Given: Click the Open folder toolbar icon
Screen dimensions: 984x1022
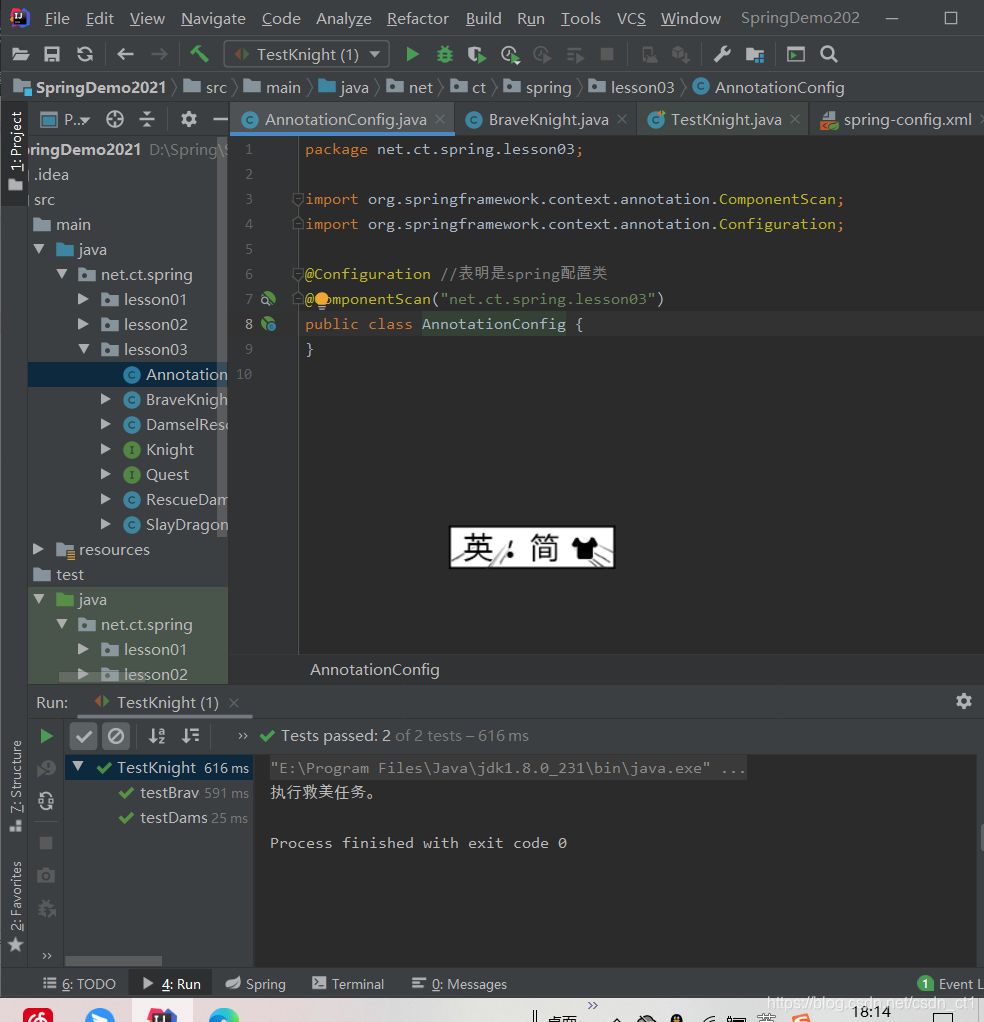Looking at the screenshot, I should tap(21, 54).
